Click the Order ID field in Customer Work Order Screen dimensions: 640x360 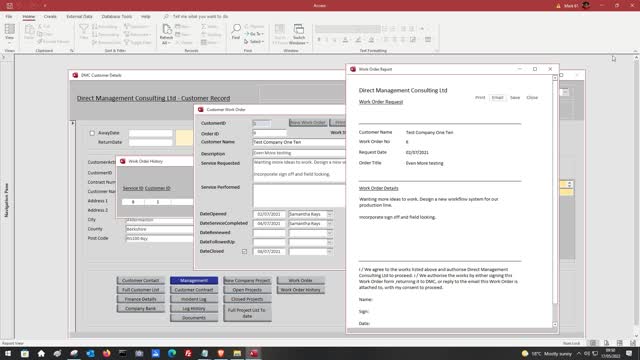[269, 133]
